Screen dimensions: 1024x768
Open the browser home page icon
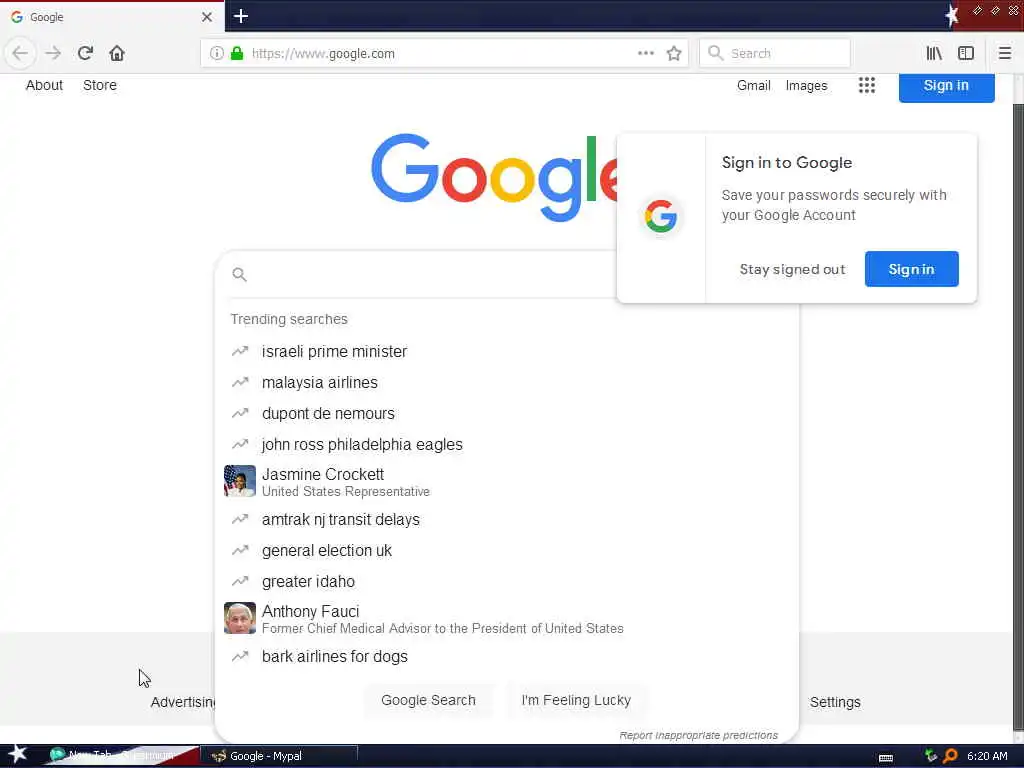[117, 53]
